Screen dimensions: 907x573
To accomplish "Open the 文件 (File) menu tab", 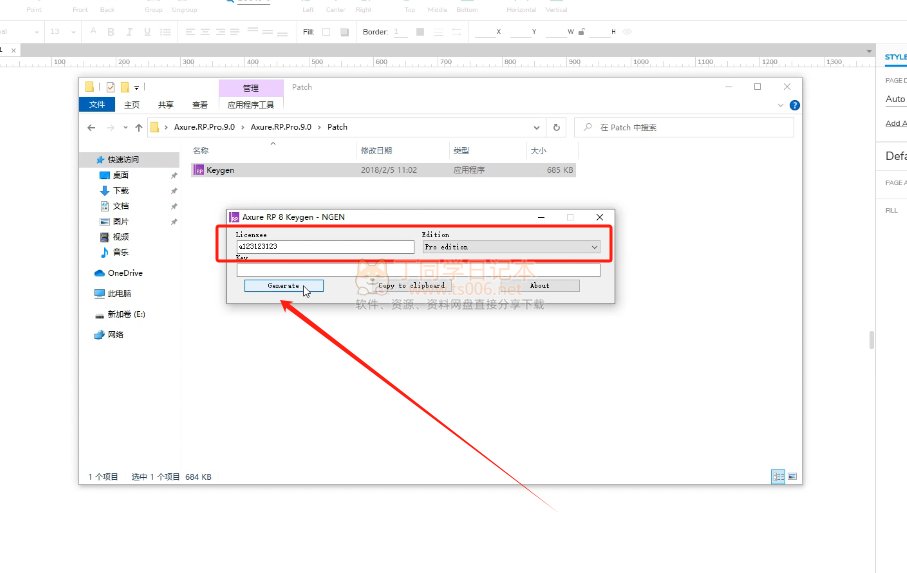I will click(97, 104).
